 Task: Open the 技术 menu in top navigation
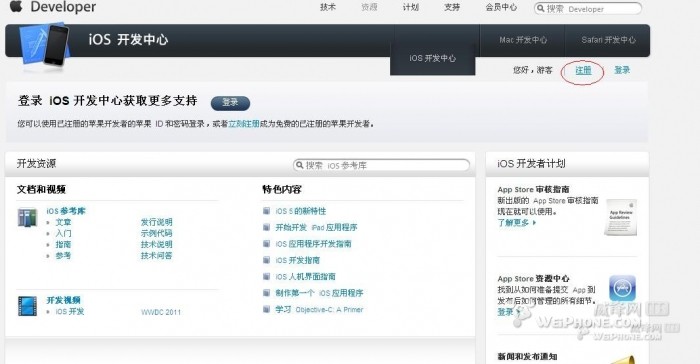pos(328,7)
